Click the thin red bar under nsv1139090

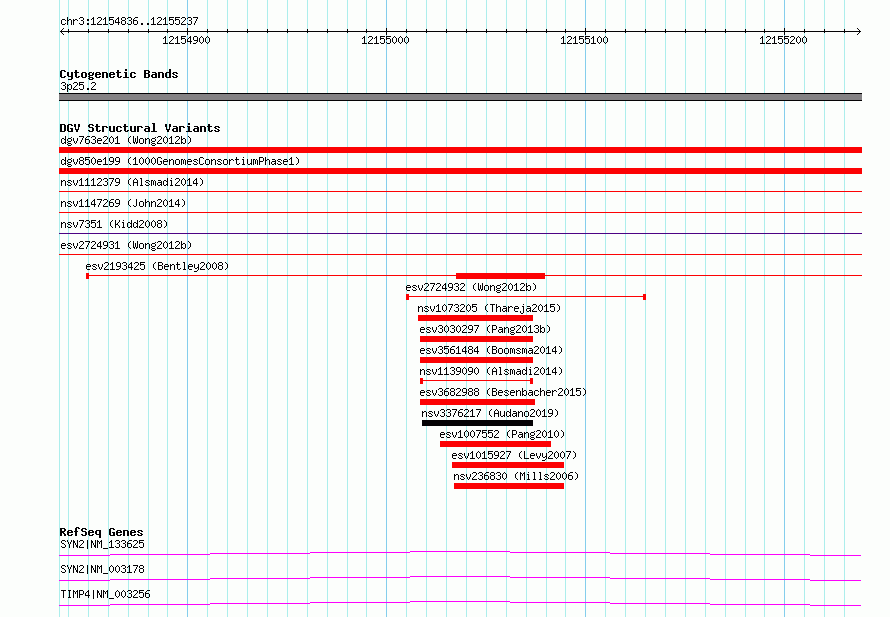click(x=476, y=381)
